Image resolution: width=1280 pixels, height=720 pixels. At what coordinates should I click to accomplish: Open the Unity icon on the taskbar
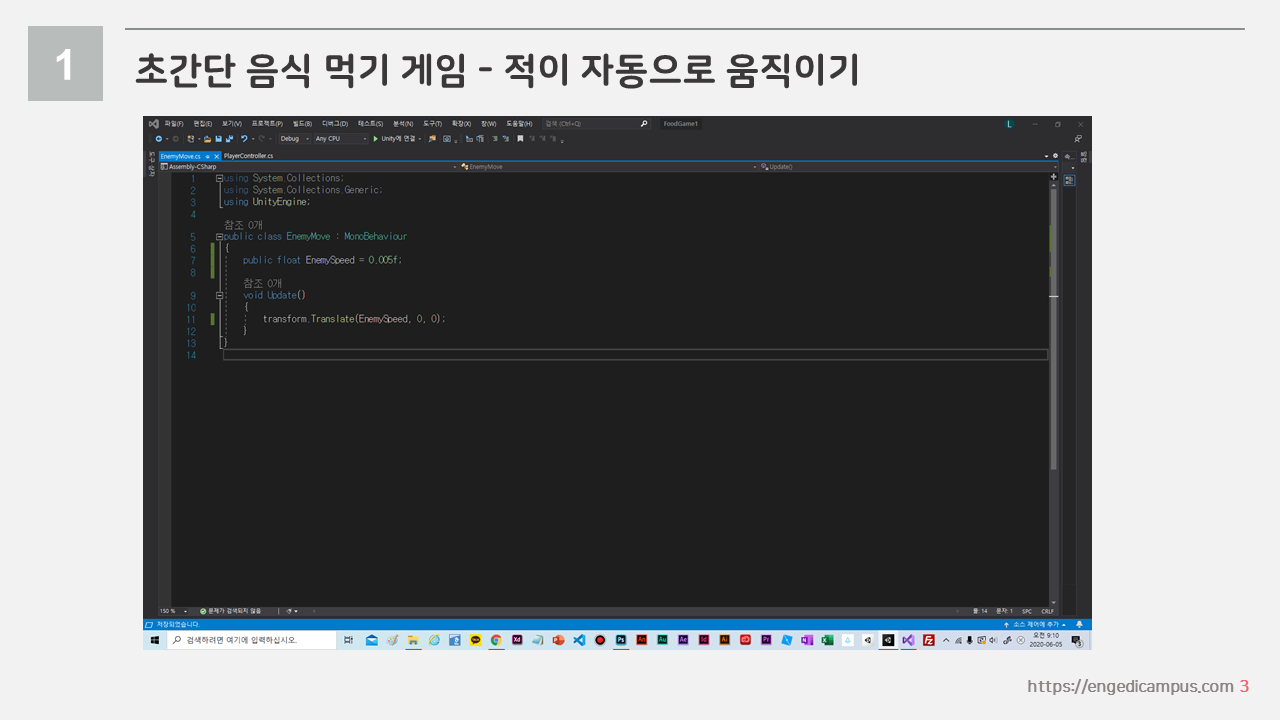coord(887,639)
